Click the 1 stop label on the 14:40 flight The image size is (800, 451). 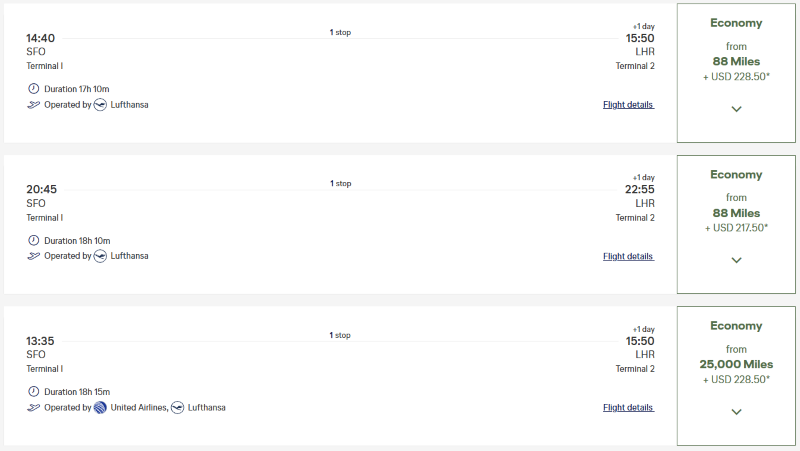(x=340, y=32)
